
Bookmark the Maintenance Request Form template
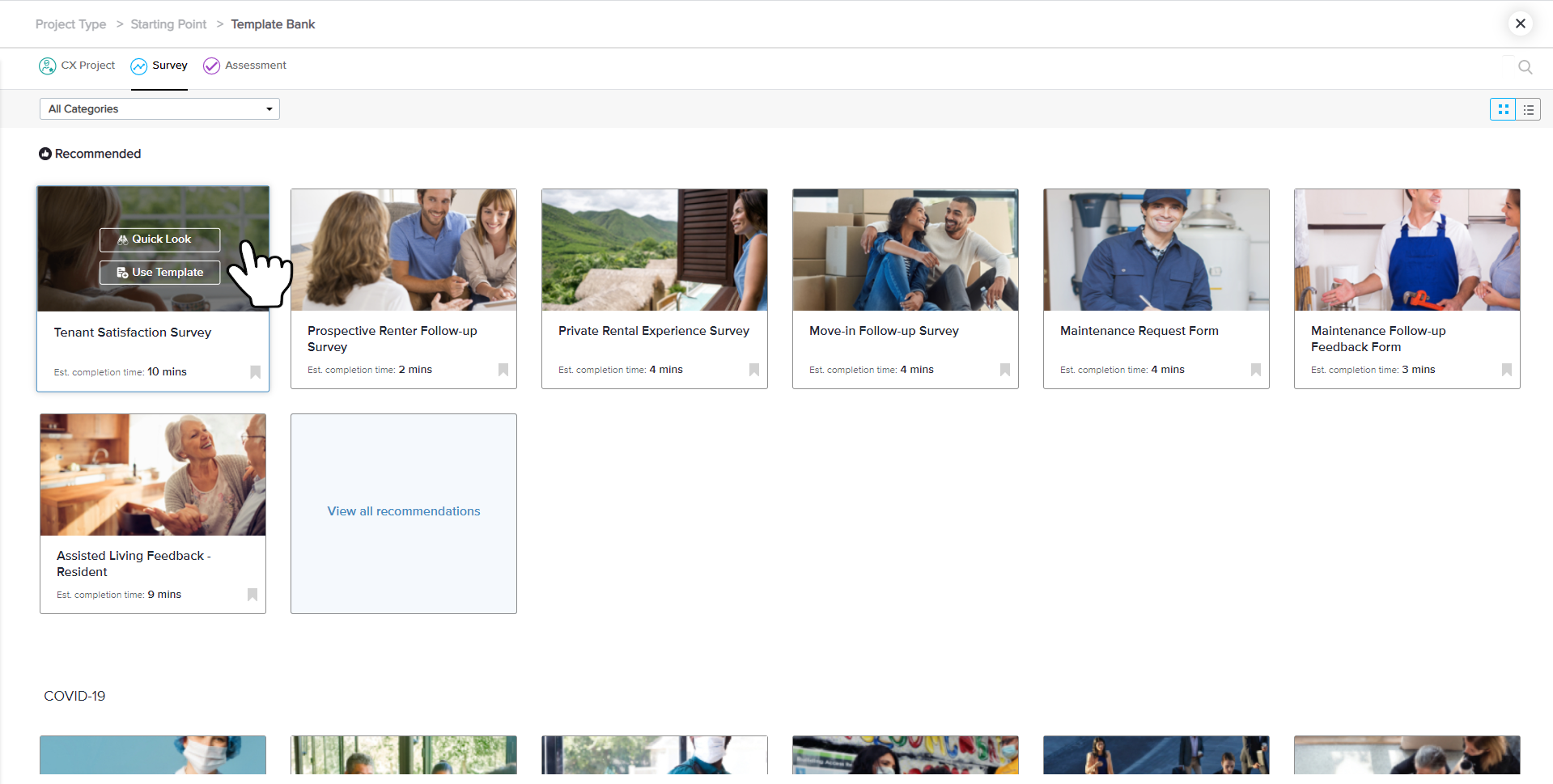click(1255, 370)
